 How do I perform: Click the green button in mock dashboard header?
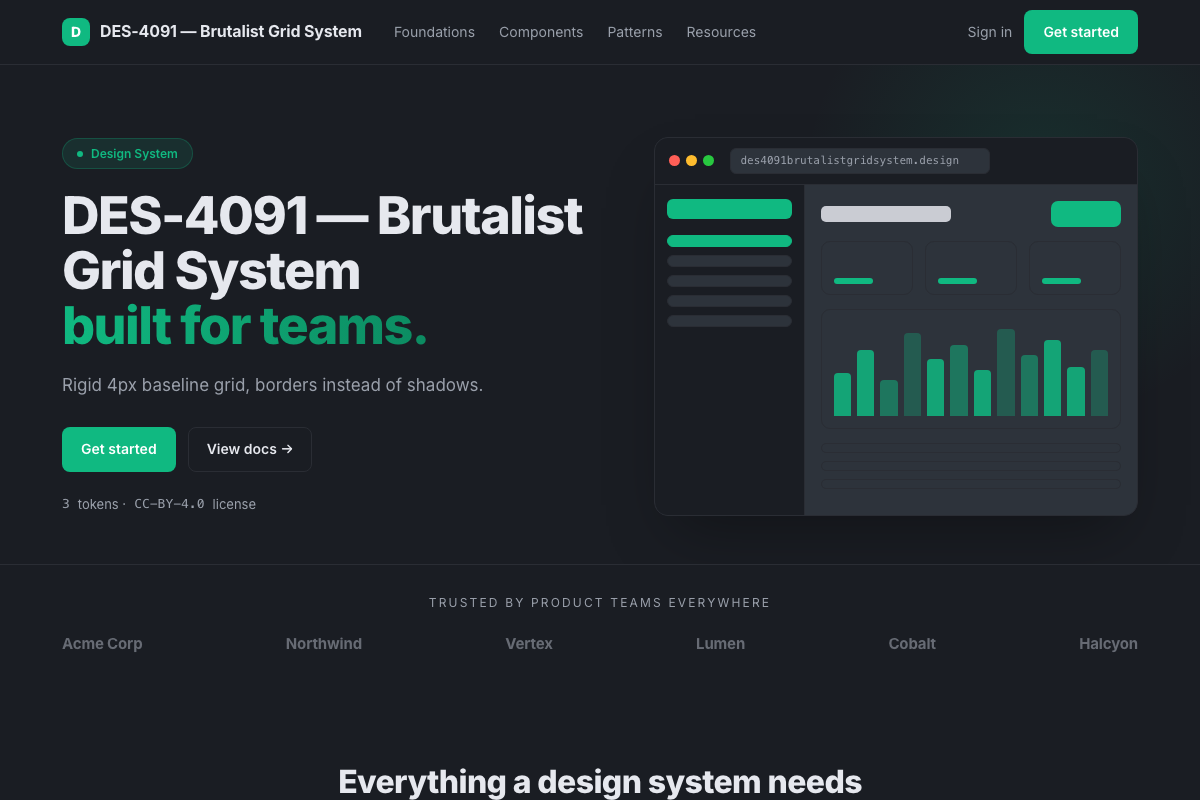click(x=1086, y=214)
